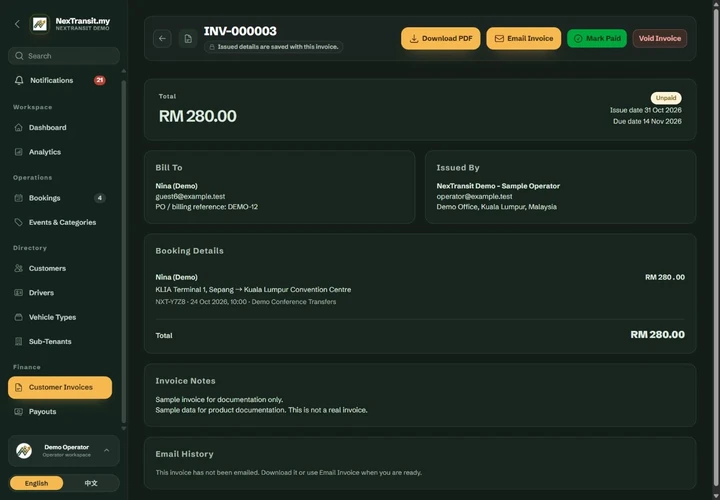Click sidebar scroll up arrow
The image size is (720, 500).
124,72
